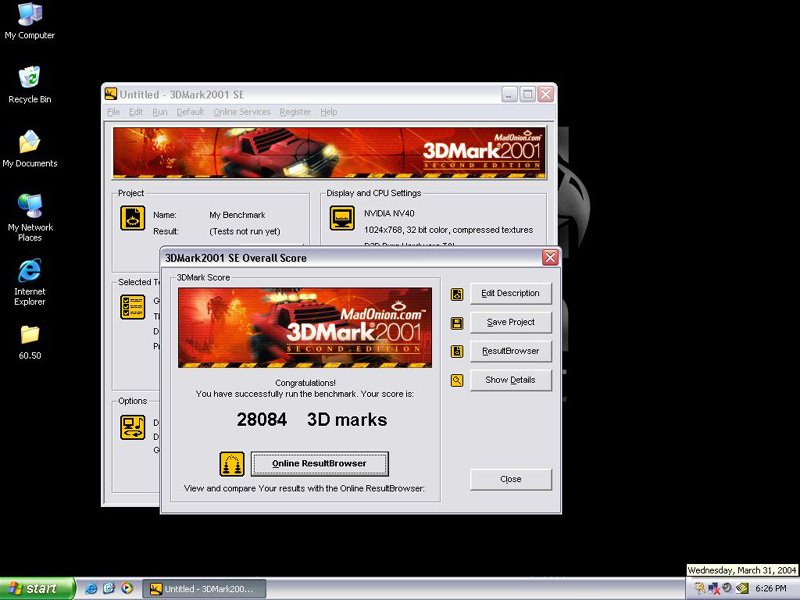Click the Edit Description notepad icon
Image resolution: width=800 pixels, height=600 pixels.
[457, 294]
